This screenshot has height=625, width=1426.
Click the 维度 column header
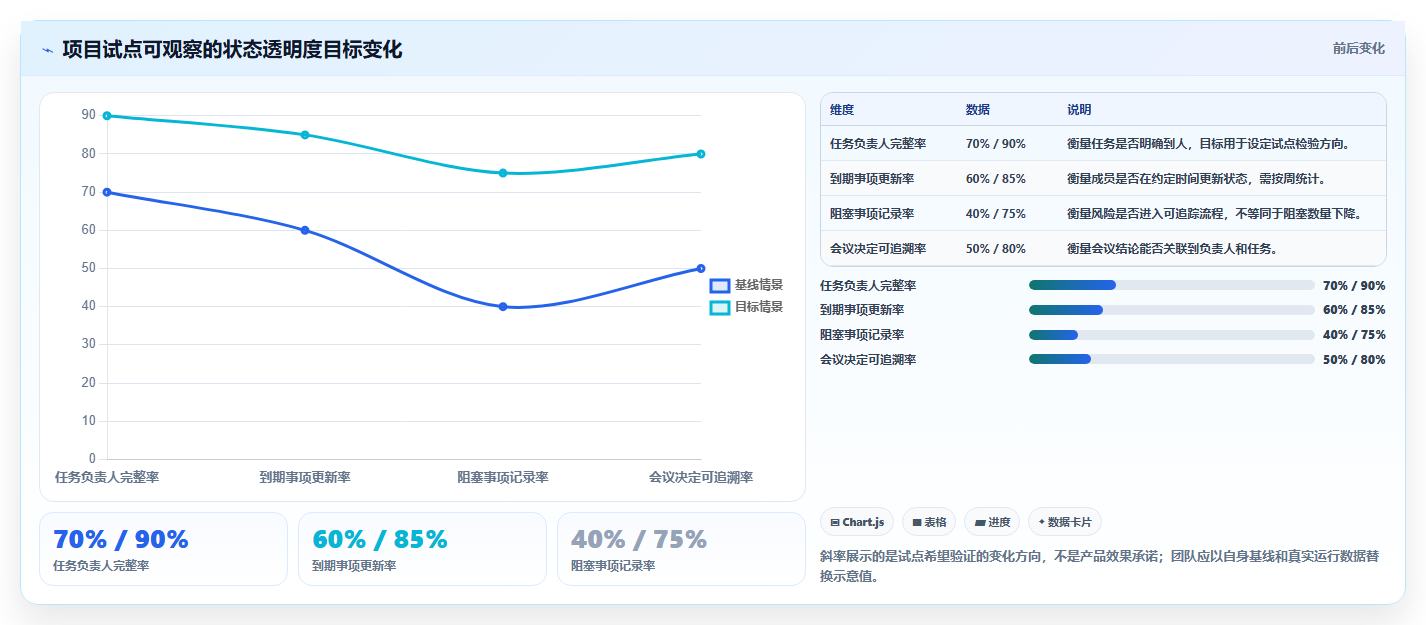coord(842,110)
